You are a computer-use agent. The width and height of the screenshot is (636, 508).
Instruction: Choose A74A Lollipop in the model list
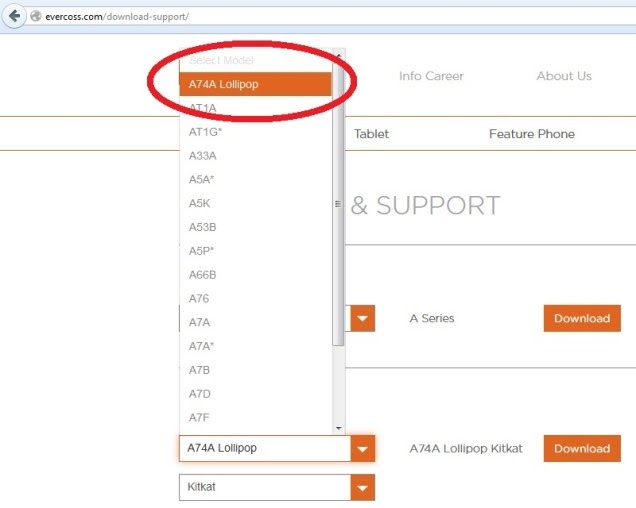[256, 84]
